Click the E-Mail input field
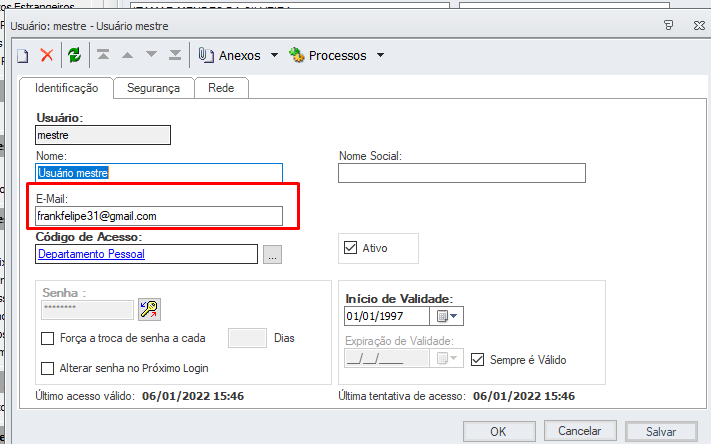711x444 pixels. 159,216
